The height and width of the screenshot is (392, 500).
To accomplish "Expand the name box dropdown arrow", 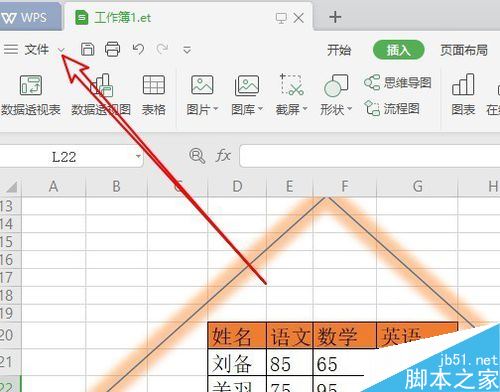I will pyautogui.click(x=138, y=156).
